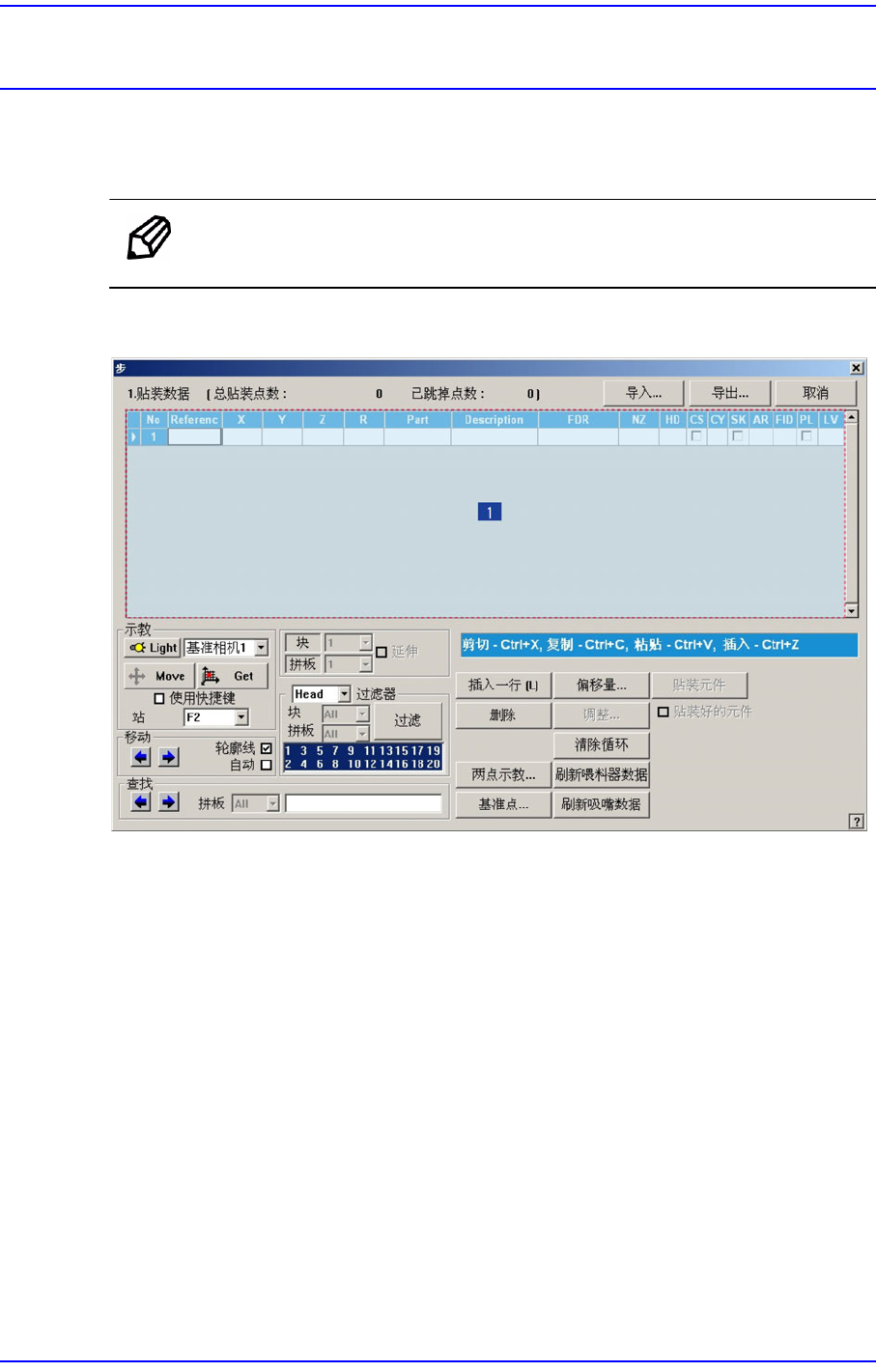Screen dimensions: 876x1372
Task: Click the X column header
Action: [241, 420]
